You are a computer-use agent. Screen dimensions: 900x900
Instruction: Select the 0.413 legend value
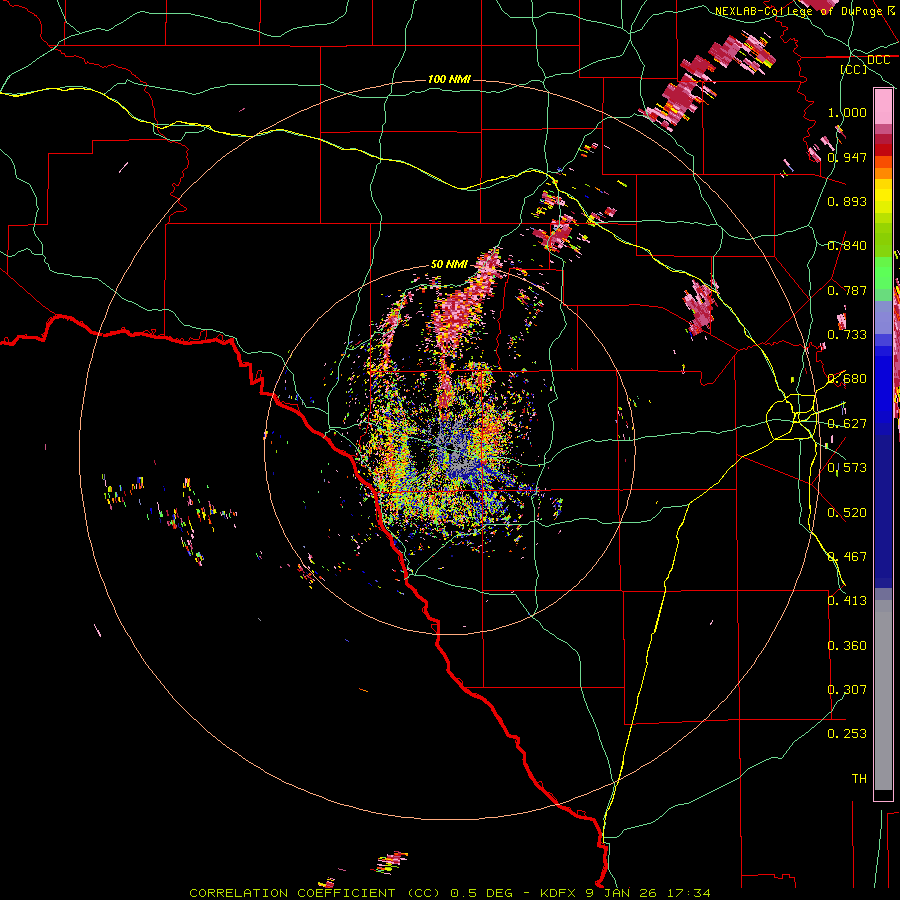click(x=847, y=601)
